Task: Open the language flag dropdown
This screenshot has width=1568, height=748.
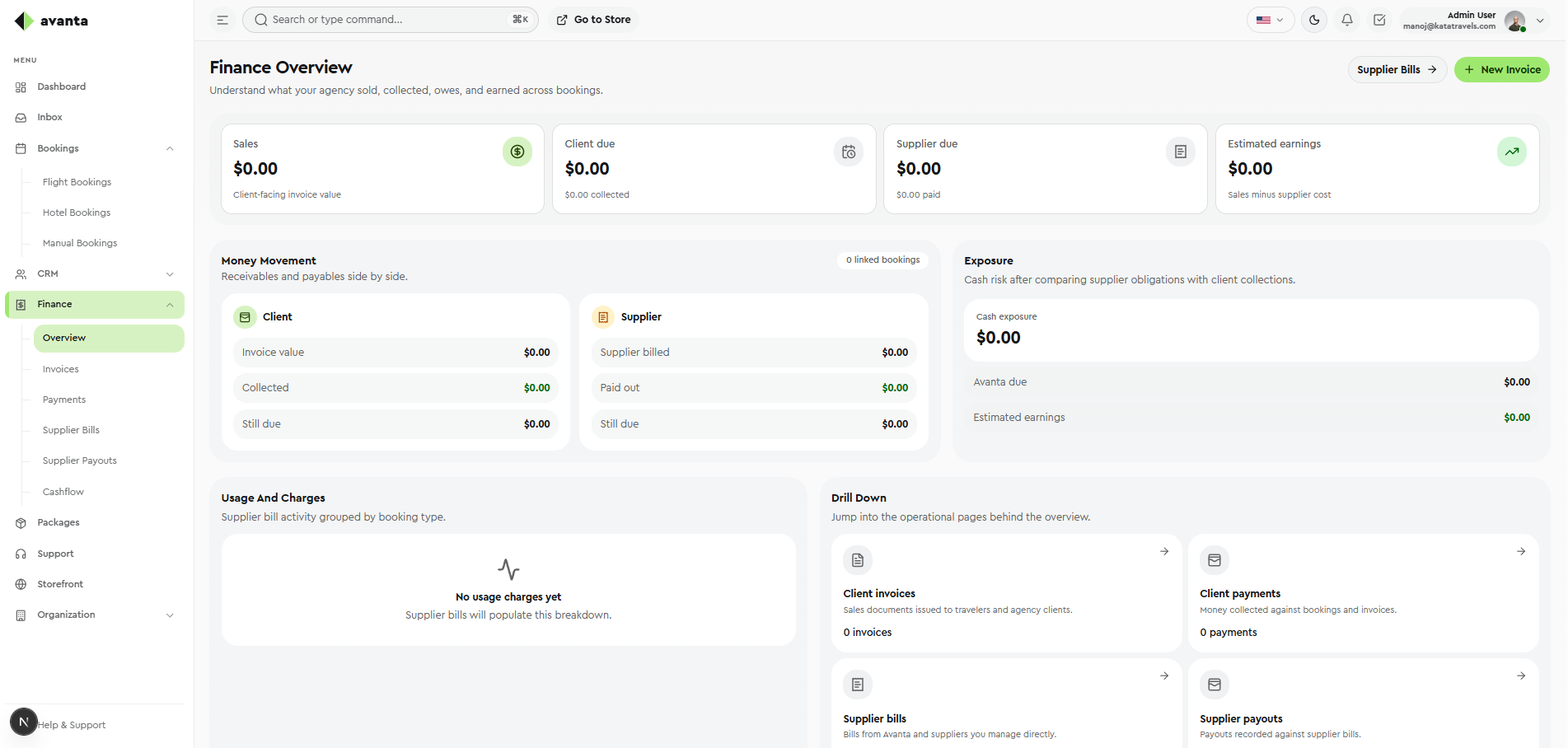Action: 1270,20
